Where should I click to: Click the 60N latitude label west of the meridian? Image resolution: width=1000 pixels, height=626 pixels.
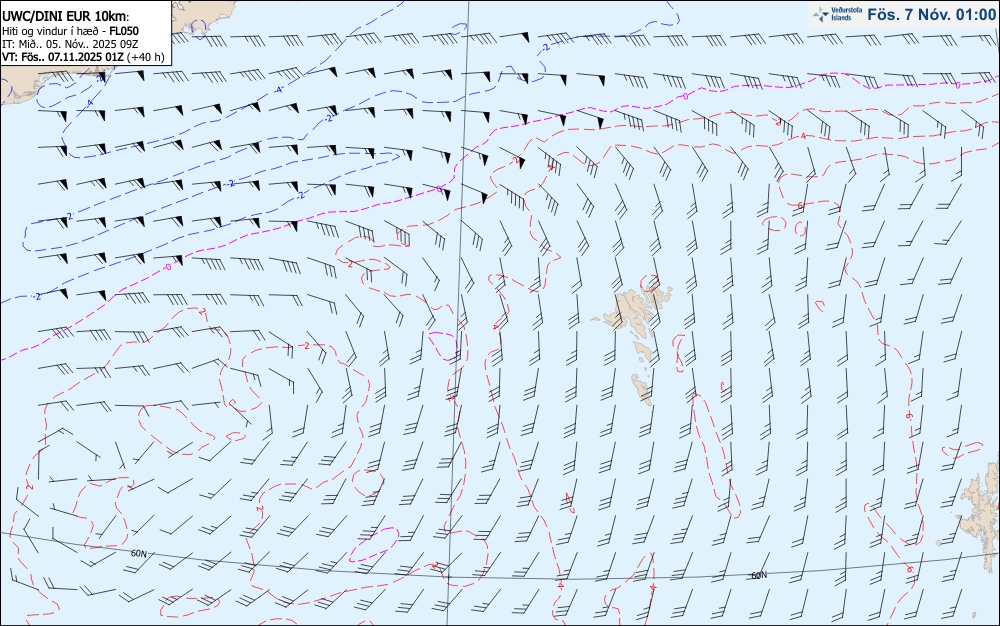(138, 553)
